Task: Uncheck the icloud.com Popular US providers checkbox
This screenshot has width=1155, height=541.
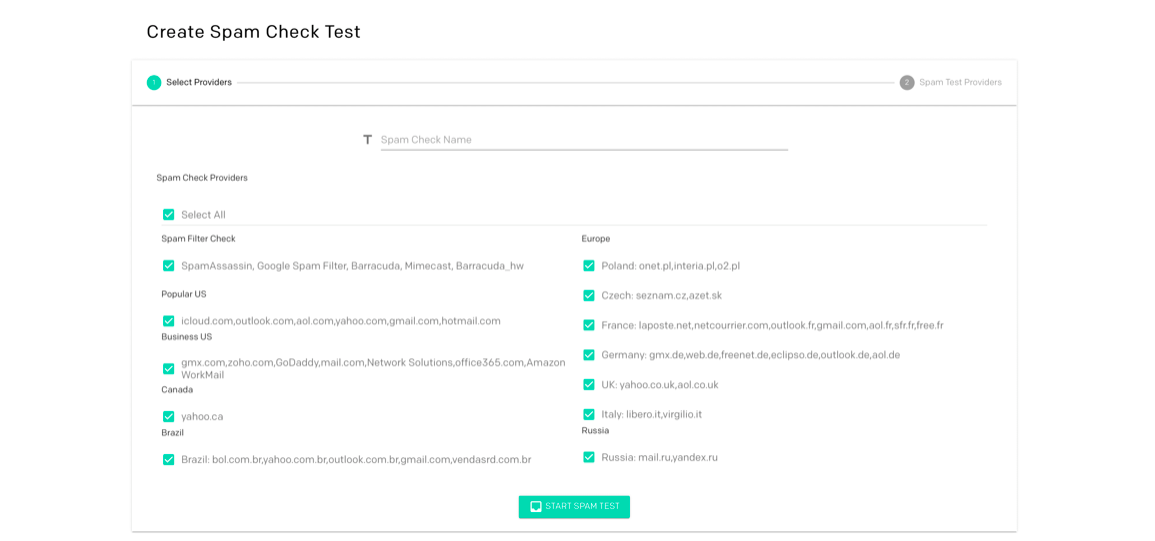Action: [x=169, y=321]
